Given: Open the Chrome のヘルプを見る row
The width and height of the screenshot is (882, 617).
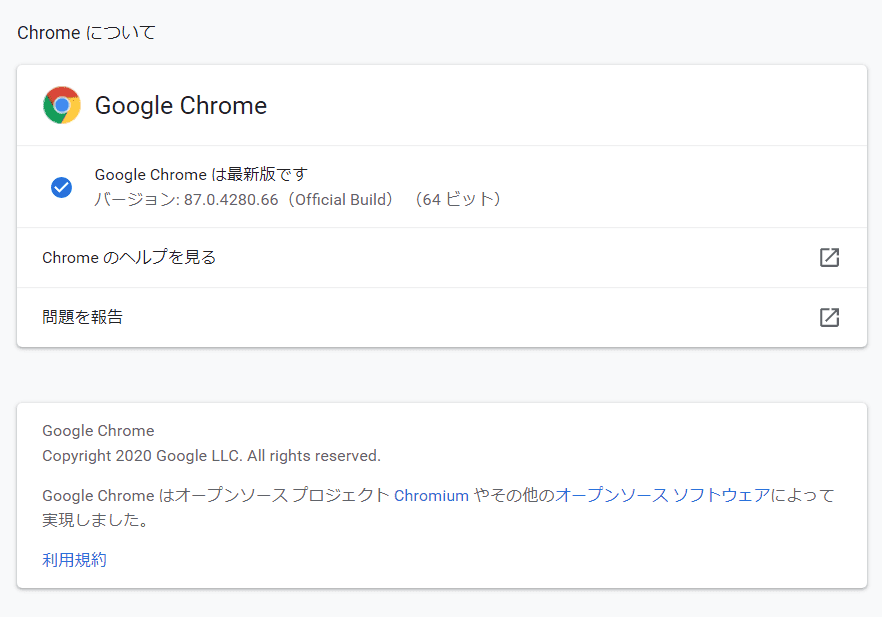Looking at the screenshot, I should 129,258.
